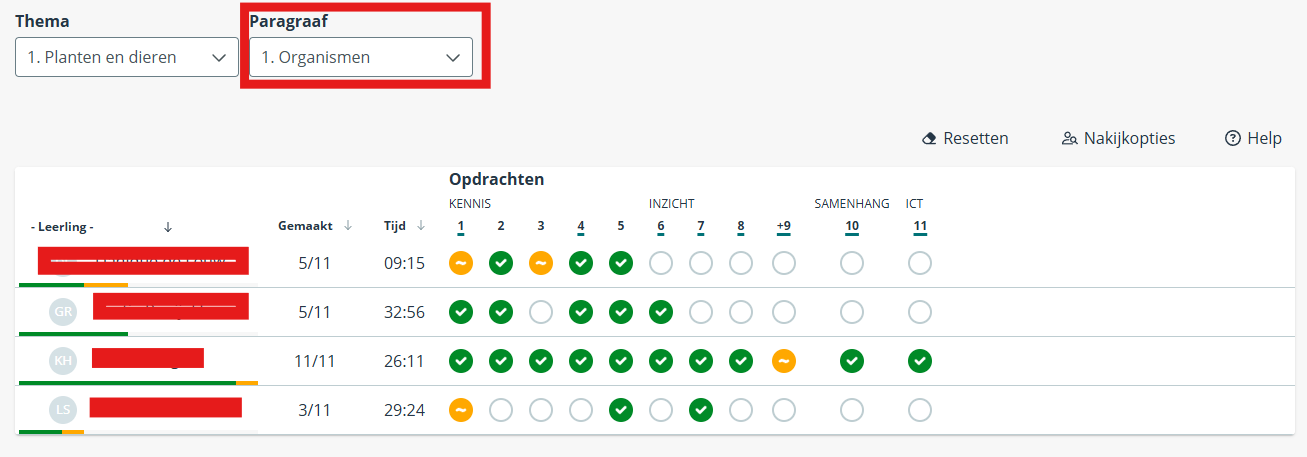This screenshot has height=457, width=1307.
Task: Click opdracht 1 header link under KENNIS
Action: pyautogui.click(x=461, y=227)
